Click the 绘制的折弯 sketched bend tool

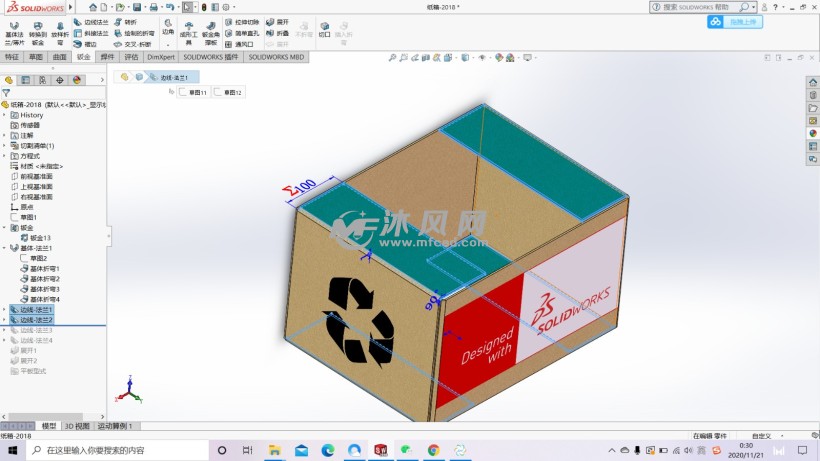tap(133, 33)
